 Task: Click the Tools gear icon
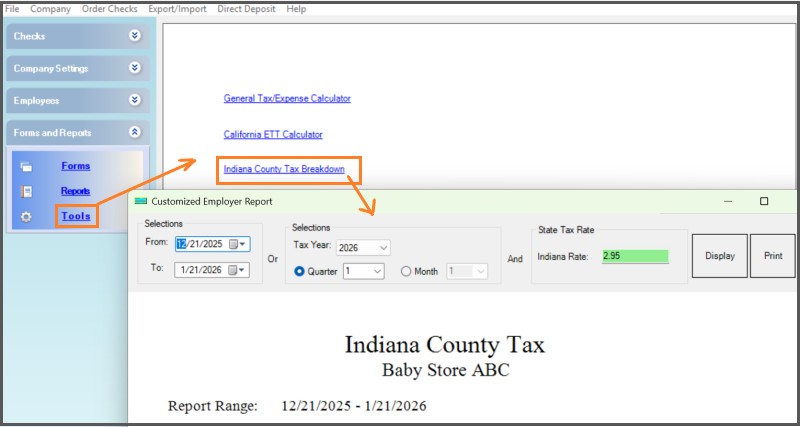pos(26,217)
